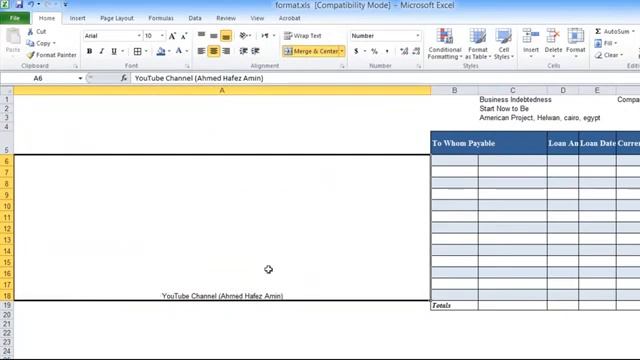The height and width of the screenshot is (360, 640).
Task: Toggle Underline formatting
Action: click(x=114, y=51)
